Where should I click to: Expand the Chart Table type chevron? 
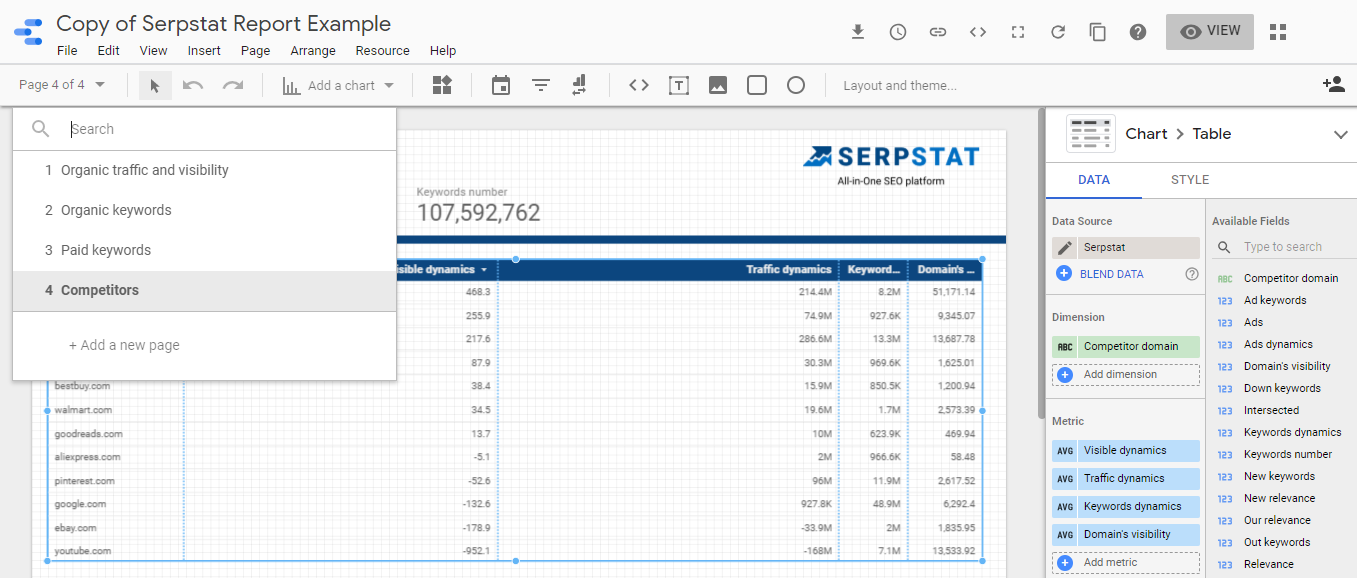[1341, 134]
